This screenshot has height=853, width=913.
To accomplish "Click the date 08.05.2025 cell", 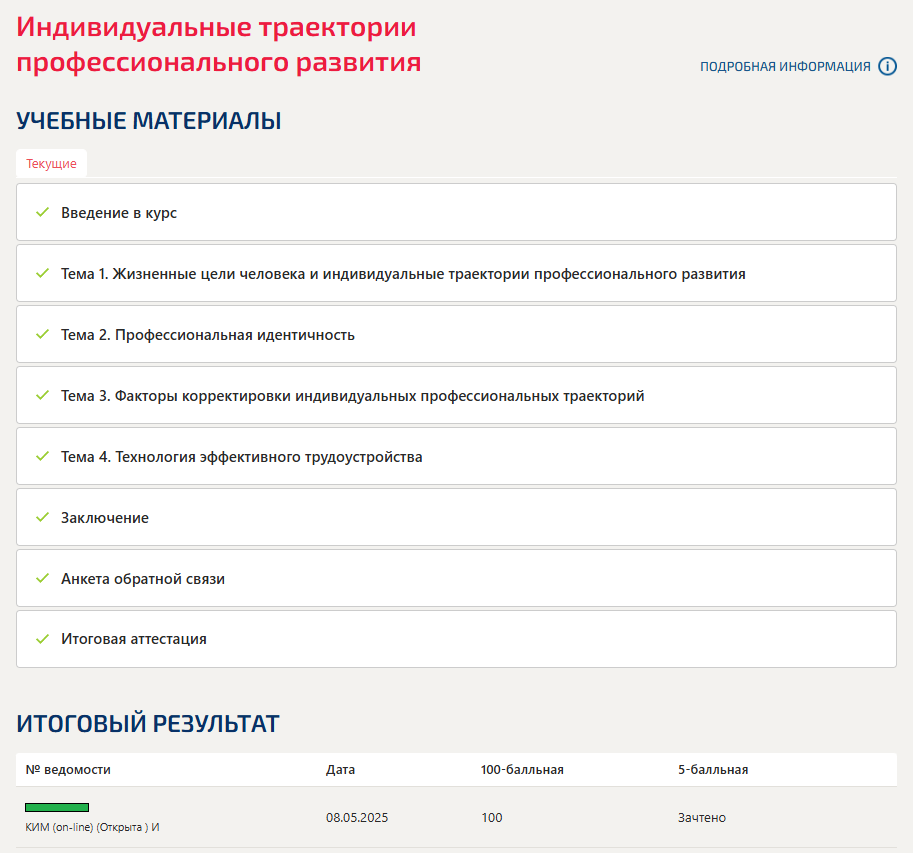I will click(357, 817).
